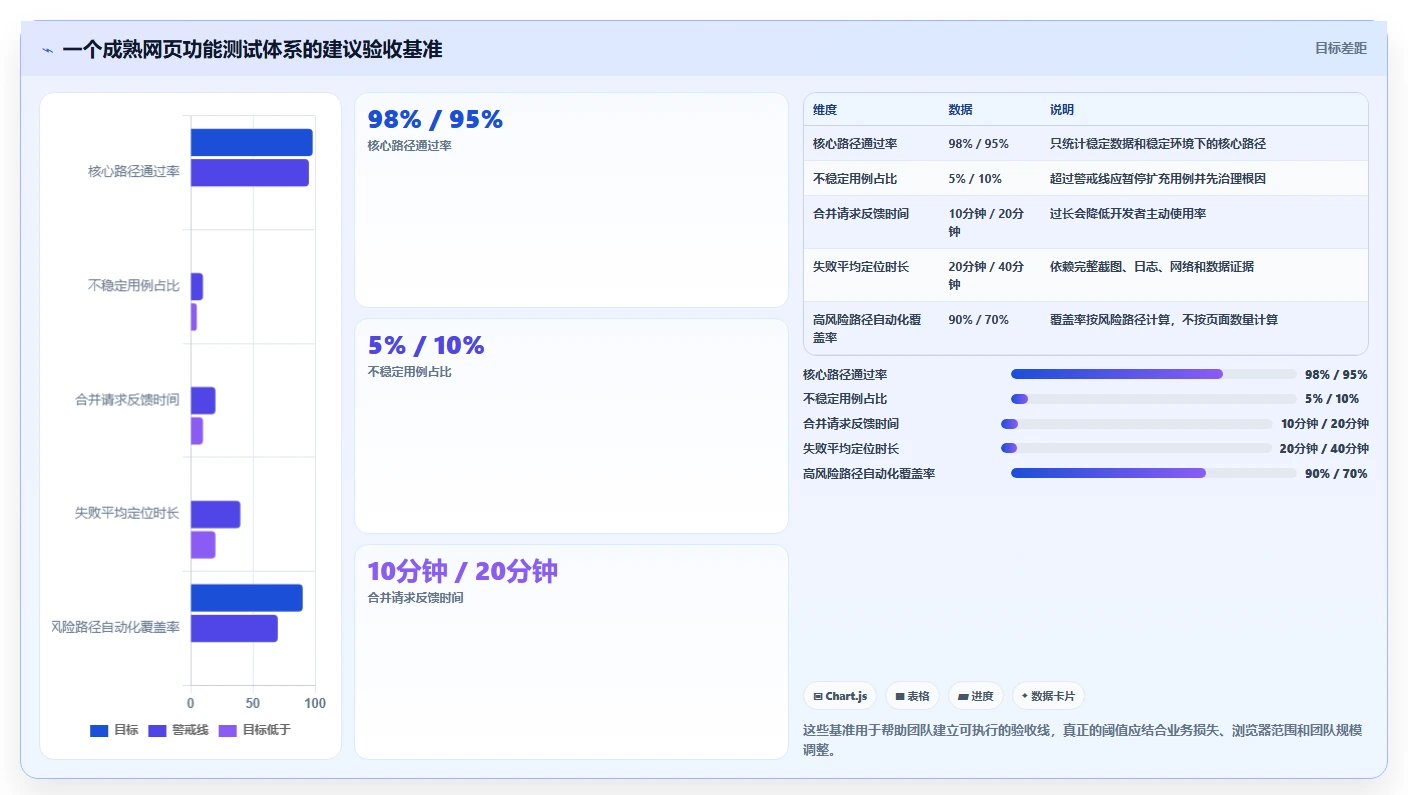Click 高风险路径自动化覆盖率 in the table
The image size is (1408, 795).
click(x=867, y=328)
